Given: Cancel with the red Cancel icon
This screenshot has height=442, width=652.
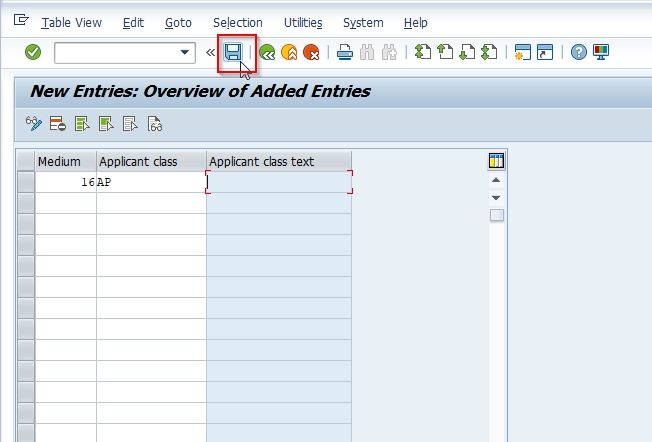Looking at the screenshot, I should (x=311, y=52).
